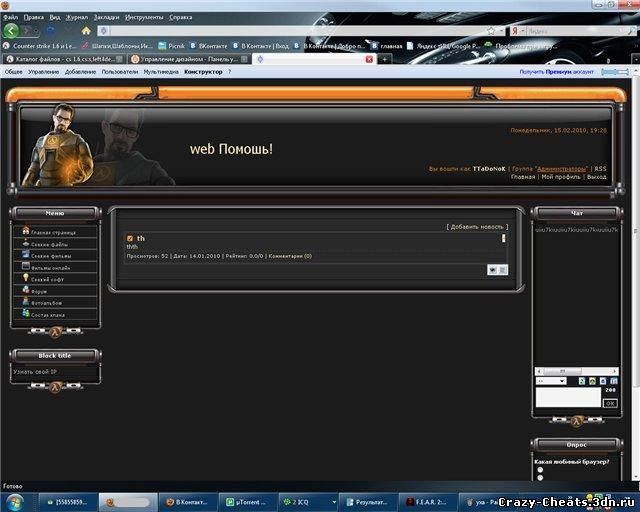Open the Конструктор admin menu
This screenshot has height=512, width=640.
[x=203, y=72]
